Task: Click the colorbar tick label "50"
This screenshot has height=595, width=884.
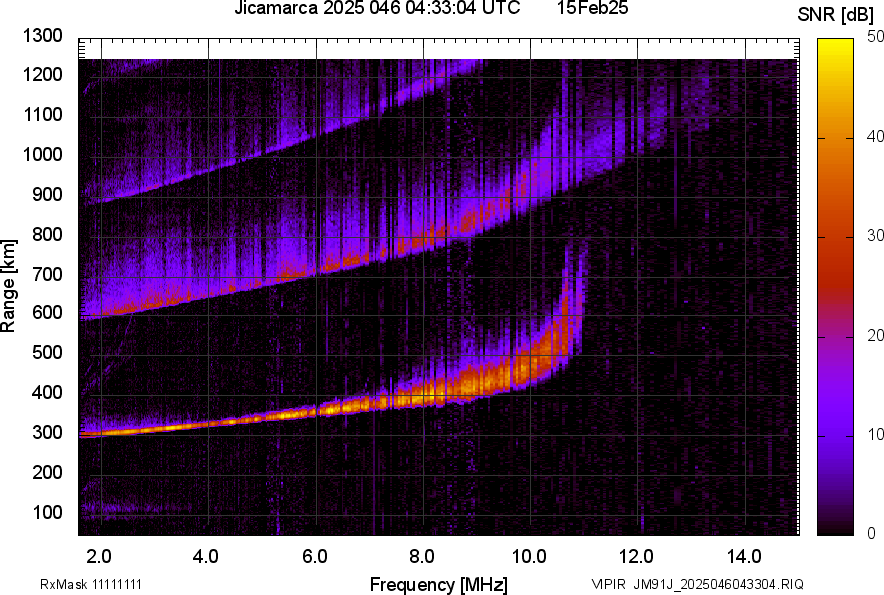Action: point(875,37)
